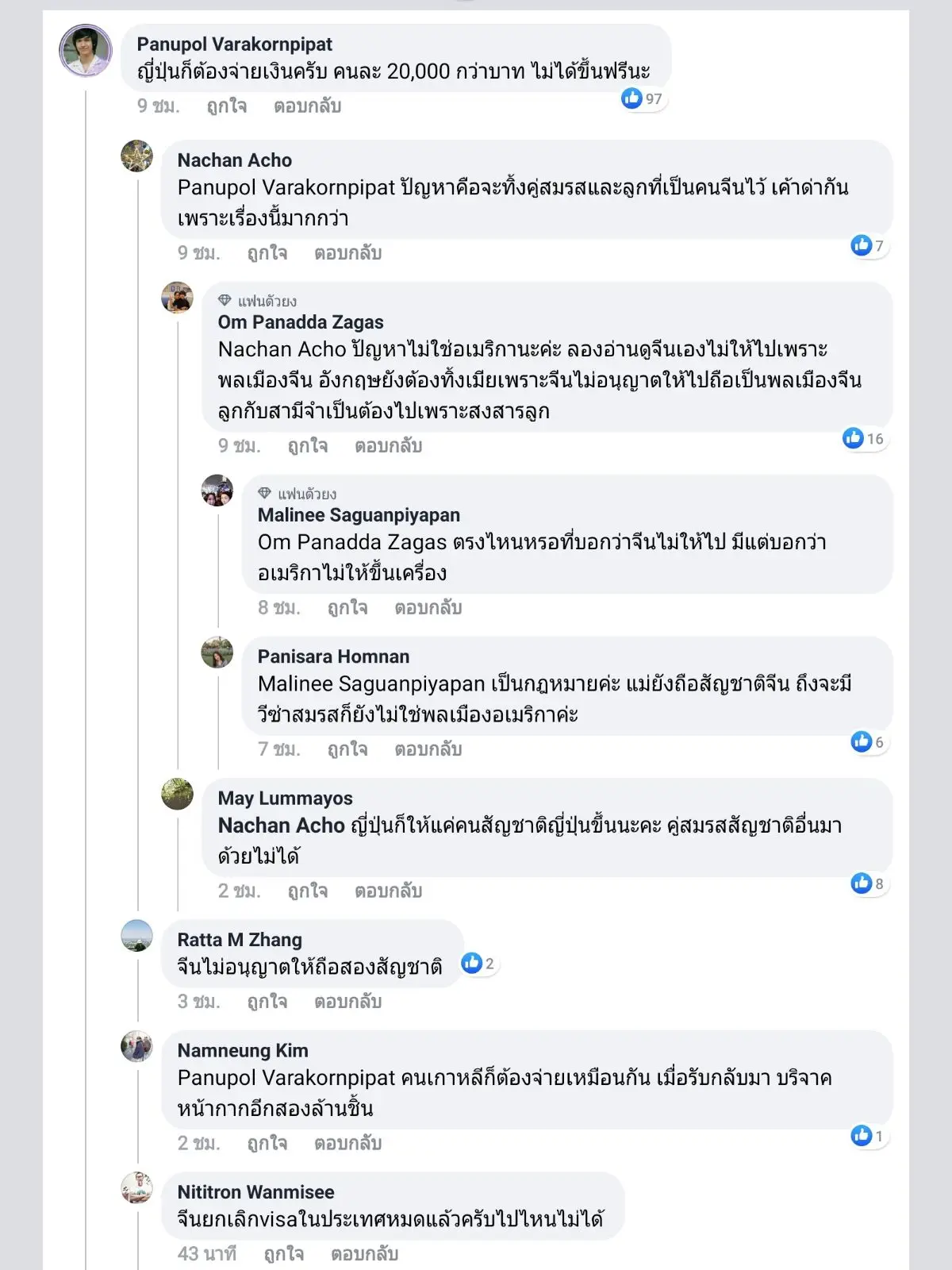Screen dimensions: 952x1270
Task: Open the Om Panadda Zagas mention in Malinee's reply
Action: click(x=352, y=542)
